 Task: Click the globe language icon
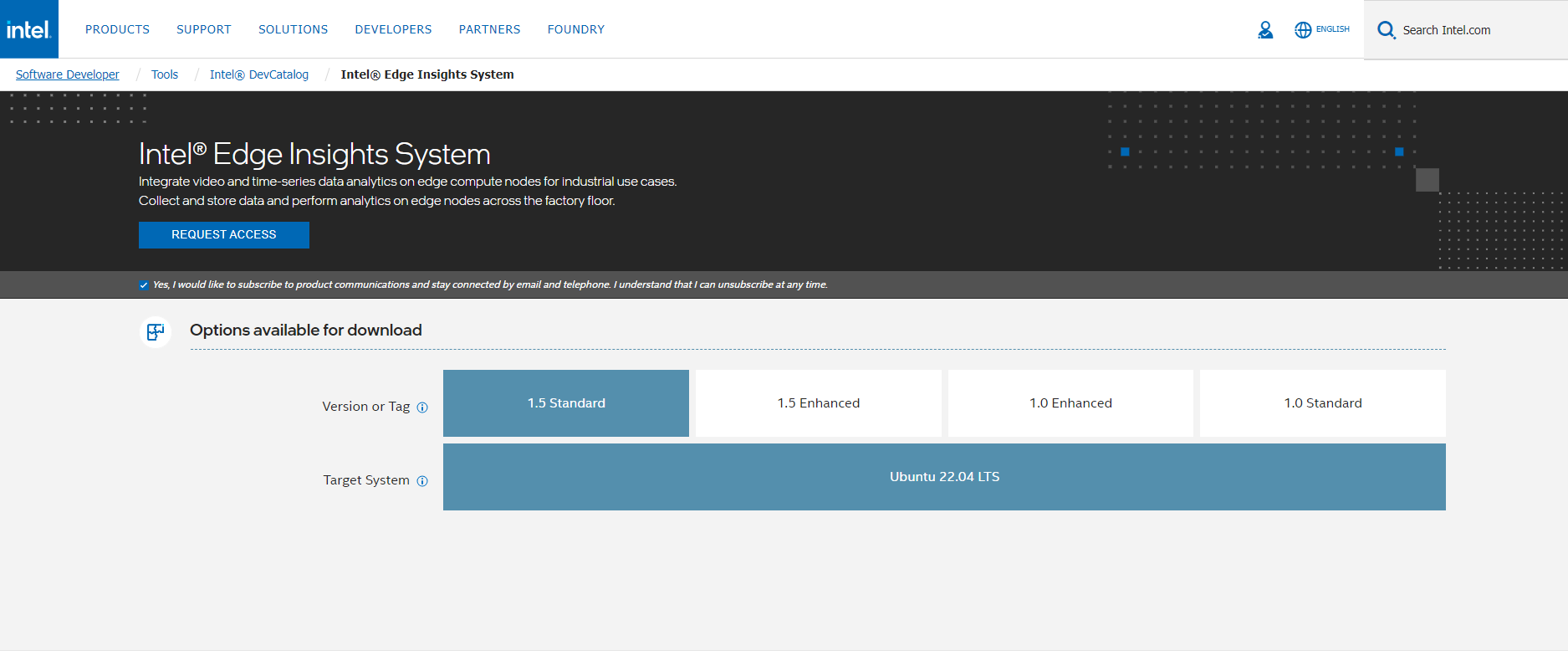point(1303,30)
